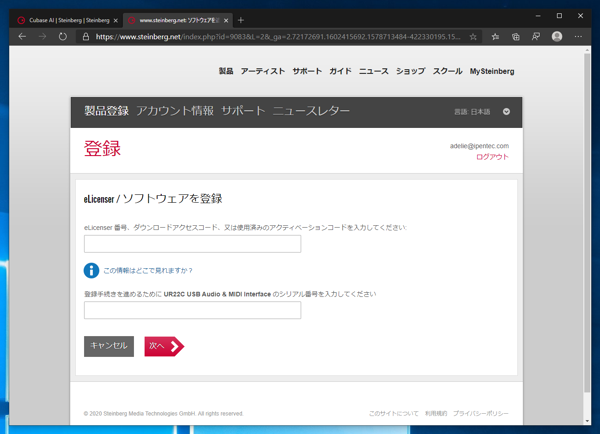Open the favorites list icon
The width and height of the screenshot is (600, 434).
click(495, 37)
